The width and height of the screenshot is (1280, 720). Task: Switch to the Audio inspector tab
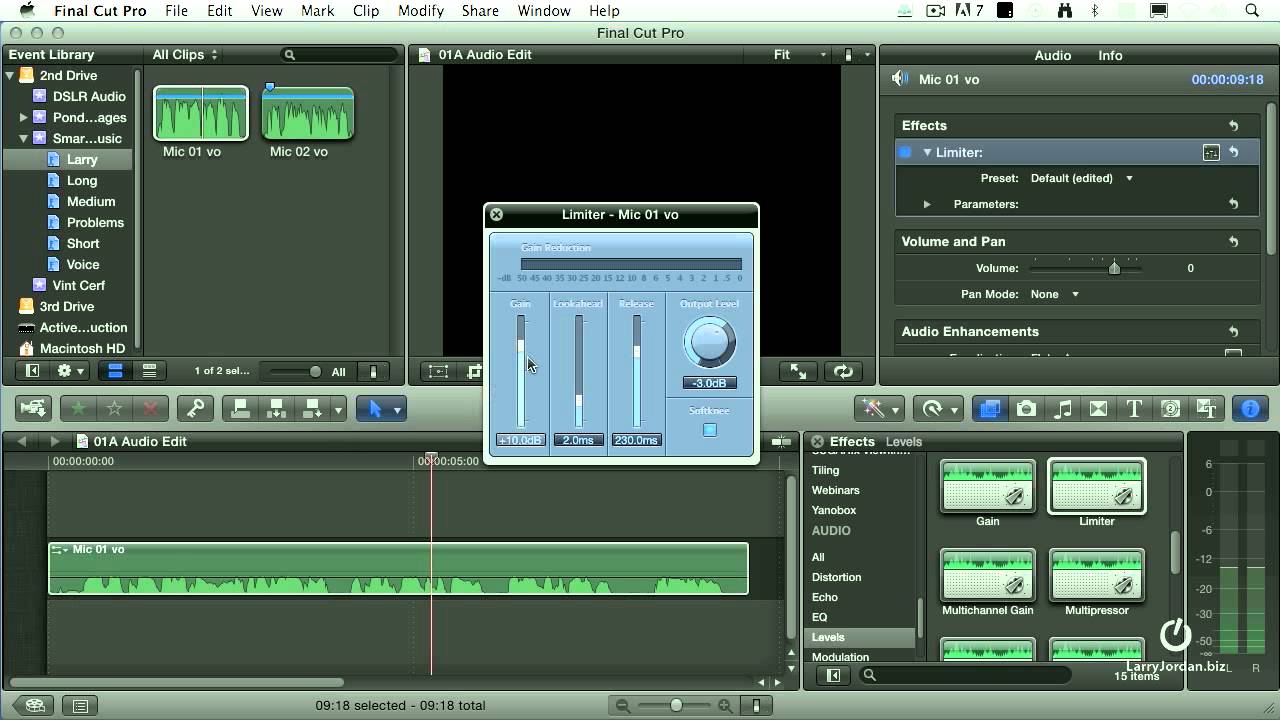1052,55
